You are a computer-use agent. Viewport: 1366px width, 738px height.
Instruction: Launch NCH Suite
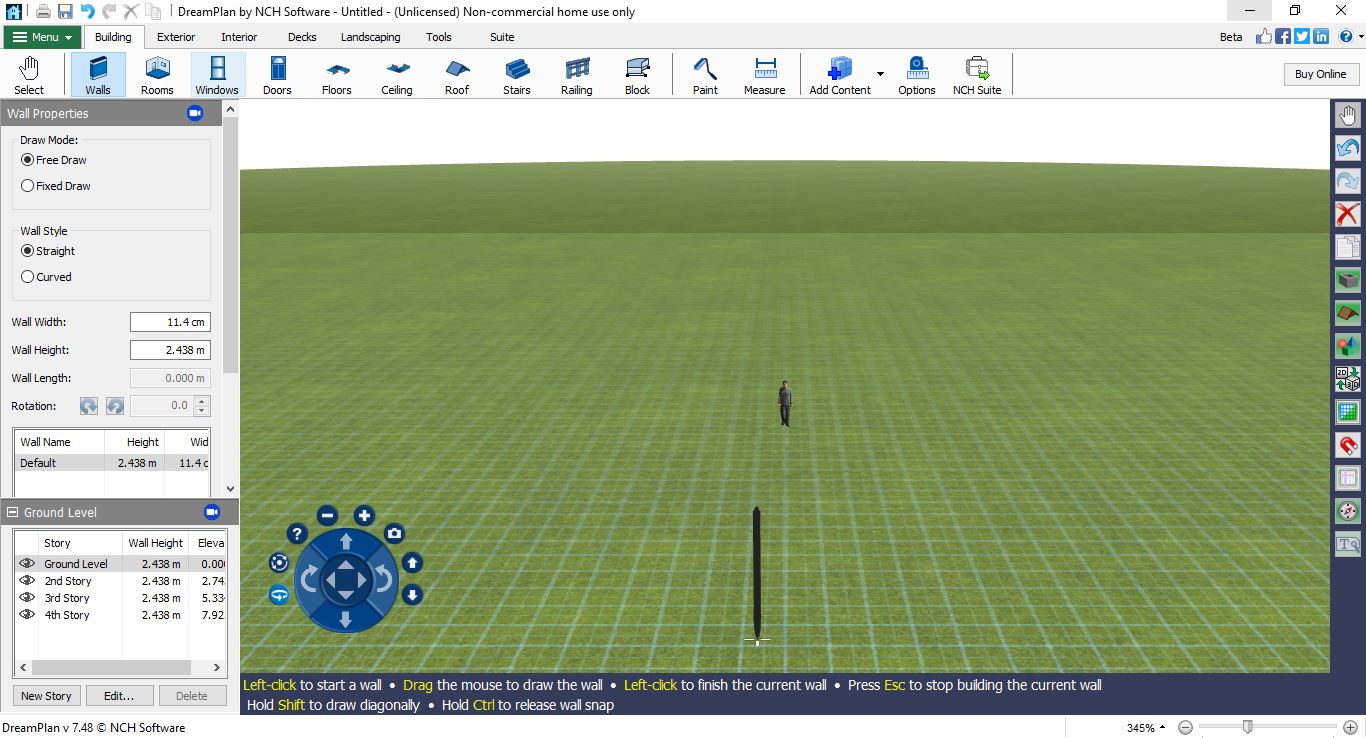click(977, 75)
